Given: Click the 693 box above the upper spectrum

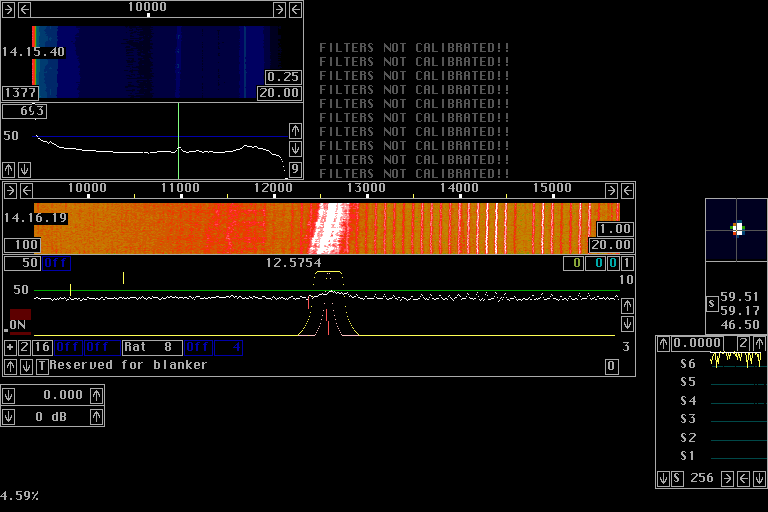Looking at the screenshot, I should tap(24, 111).
